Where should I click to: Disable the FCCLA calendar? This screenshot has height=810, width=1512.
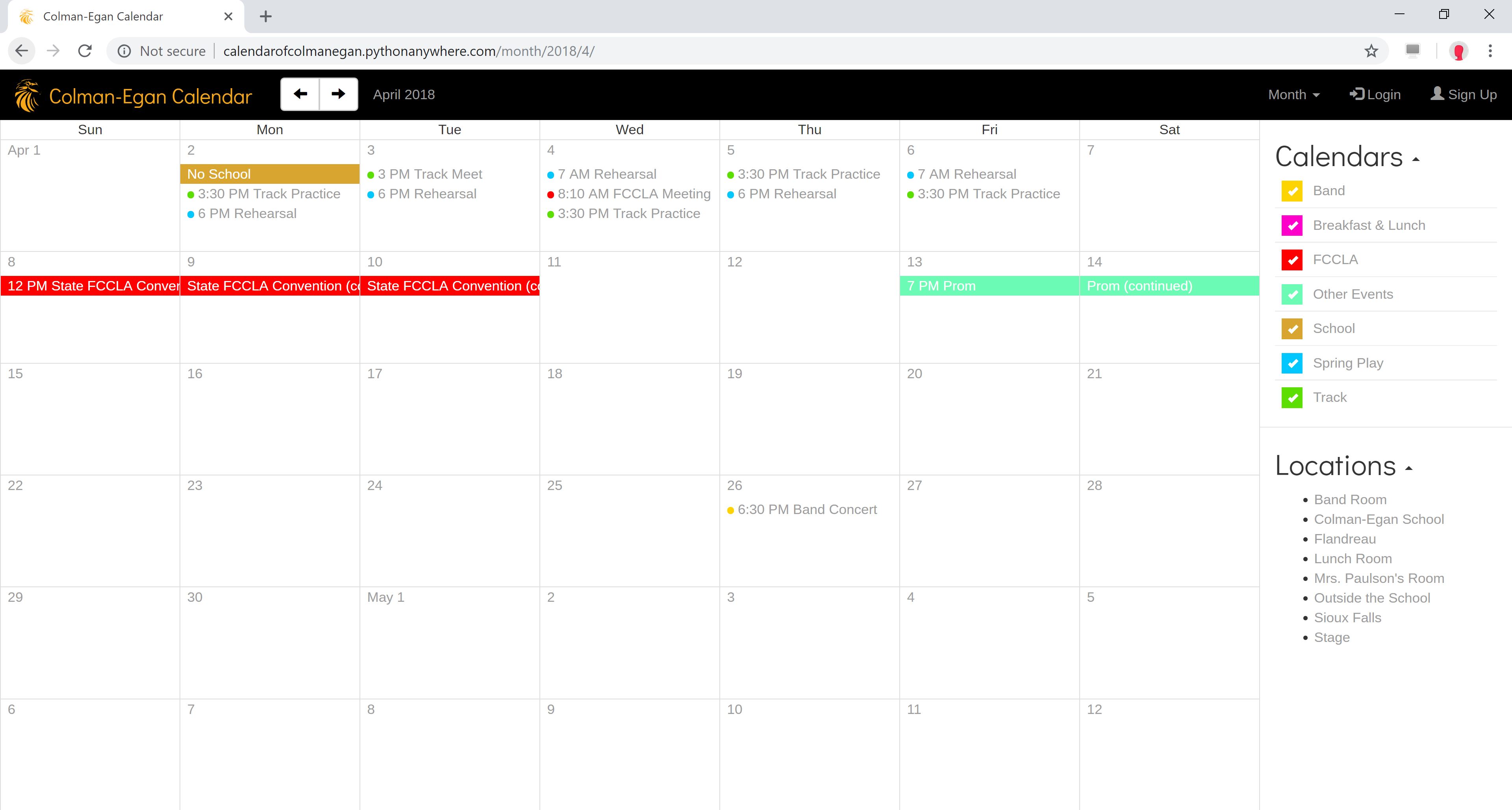click(1292, 260)
